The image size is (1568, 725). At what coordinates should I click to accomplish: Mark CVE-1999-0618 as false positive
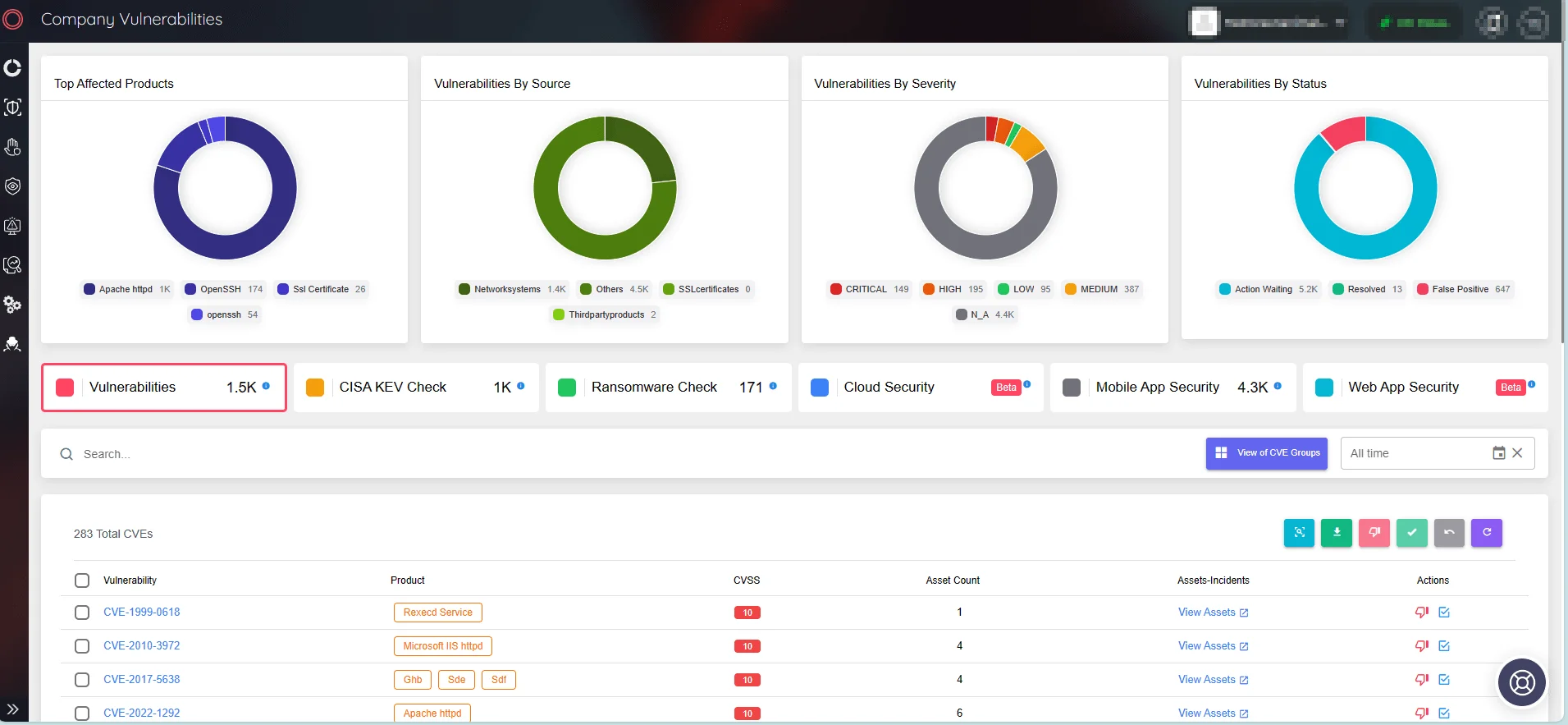point(1422,613)
